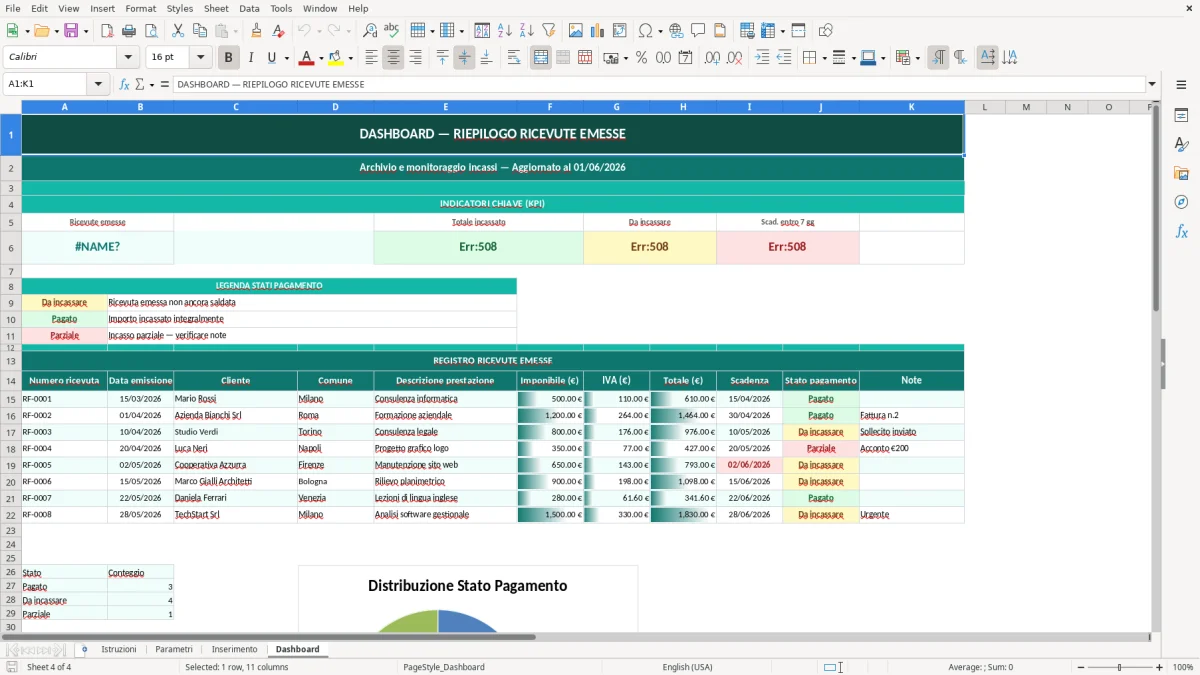This screenshot has width=1200, height=675.
Task: Click Draw Functions shapes icon
Action: click(826, 31)
